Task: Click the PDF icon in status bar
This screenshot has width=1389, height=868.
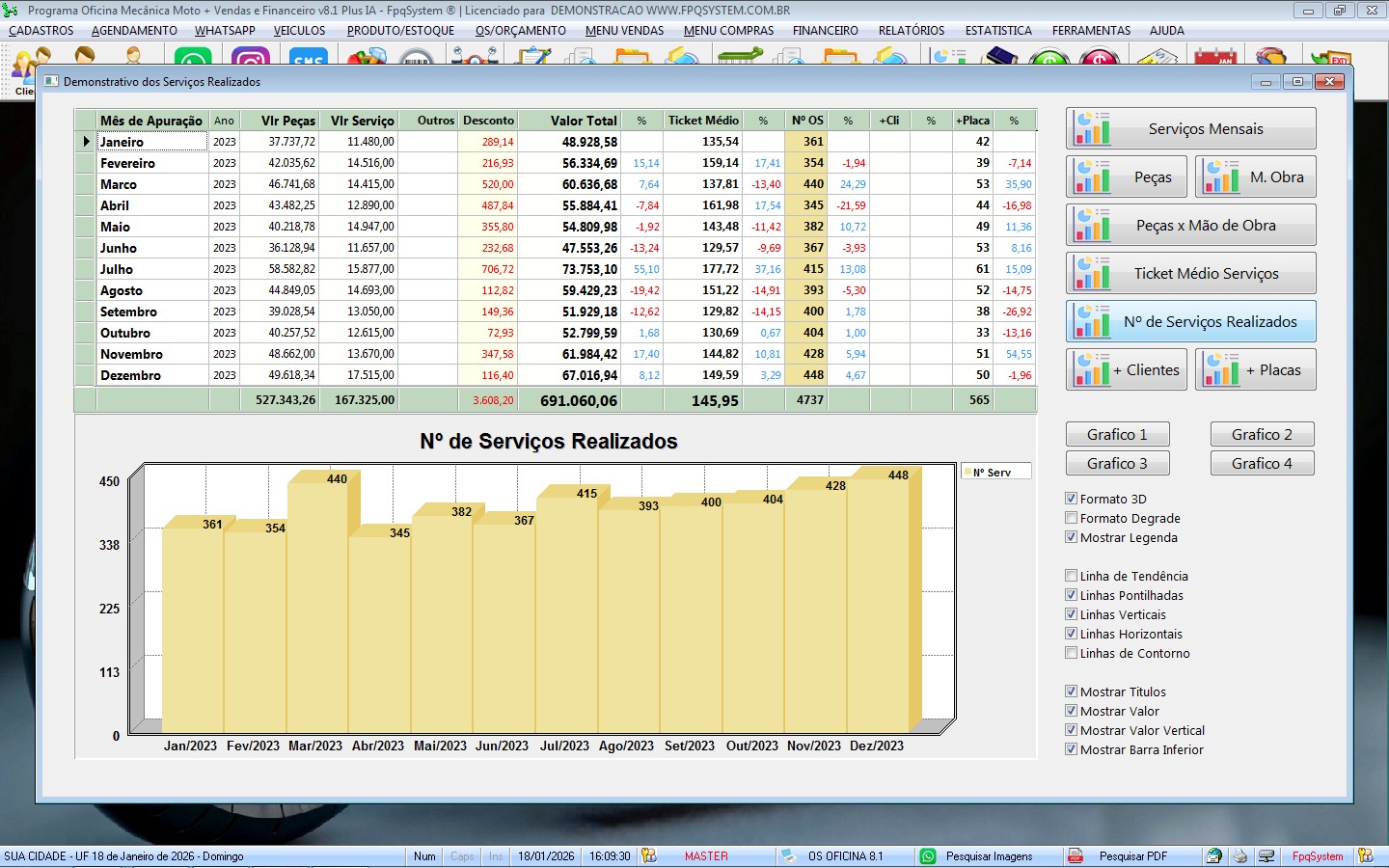Action: pyautogui.click(x=1075, y=856)
